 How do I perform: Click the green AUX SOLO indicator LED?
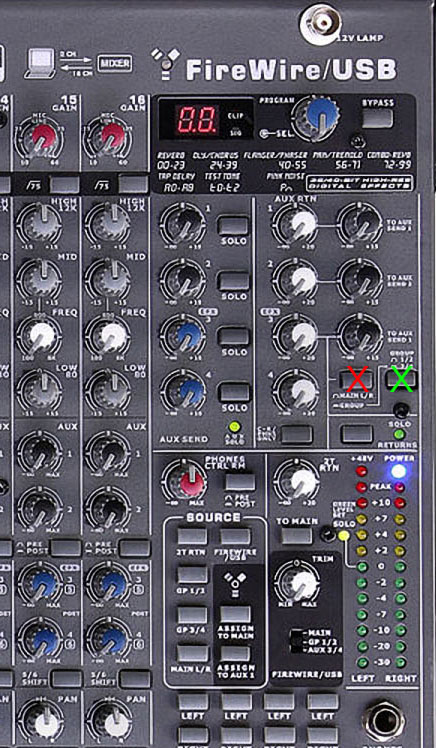tap(234, 427)
